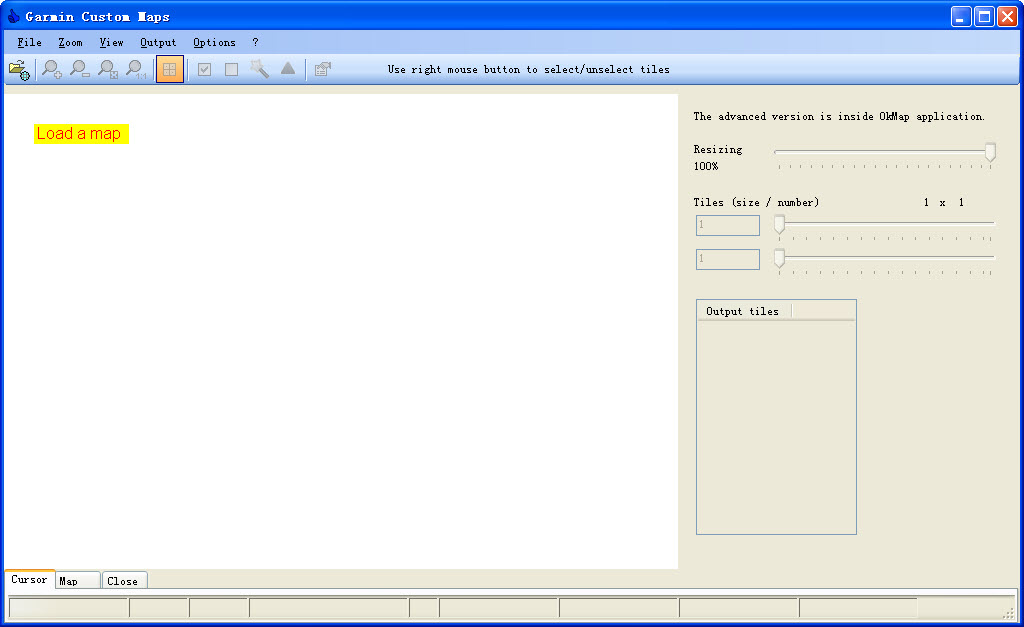Open the ? help menu
This screenshot has width=1024, height=627.
tap(255, 42)
